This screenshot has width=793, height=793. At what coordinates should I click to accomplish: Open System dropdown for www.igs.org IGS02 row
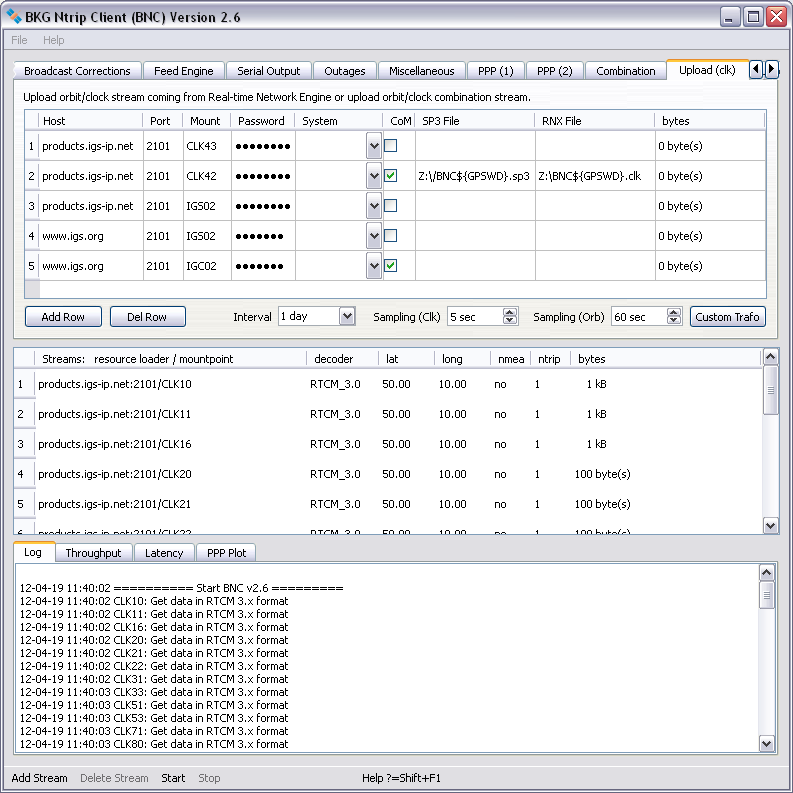coord(374,236)
